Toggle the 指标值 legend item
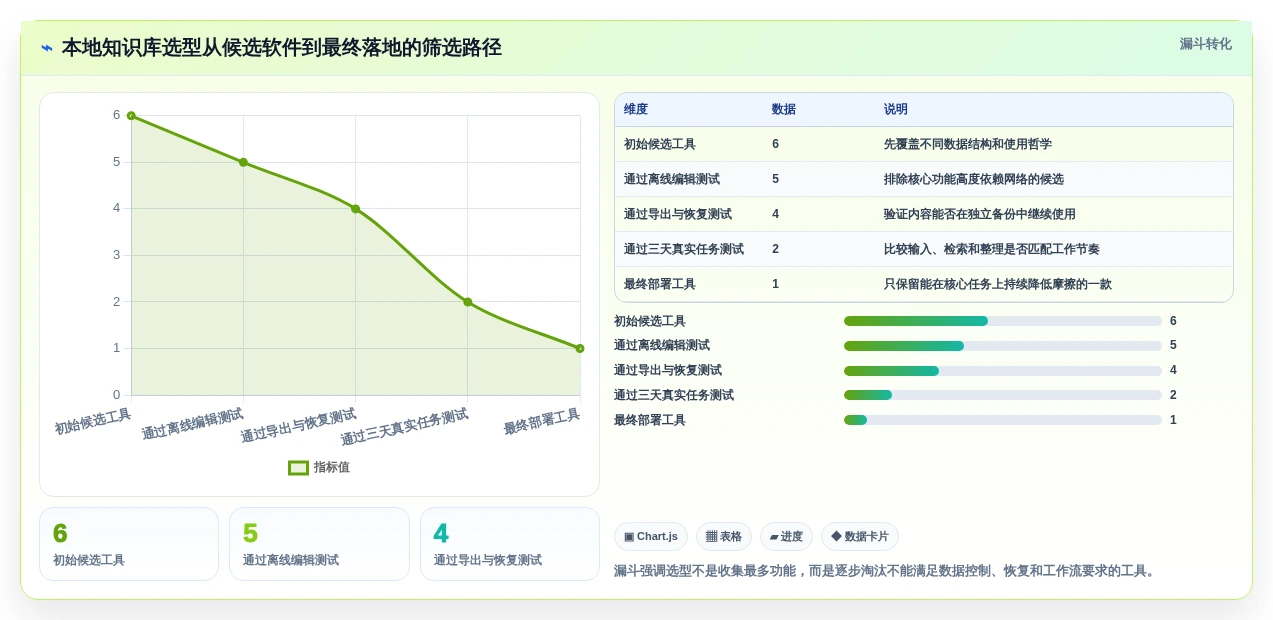 [319, 467]
